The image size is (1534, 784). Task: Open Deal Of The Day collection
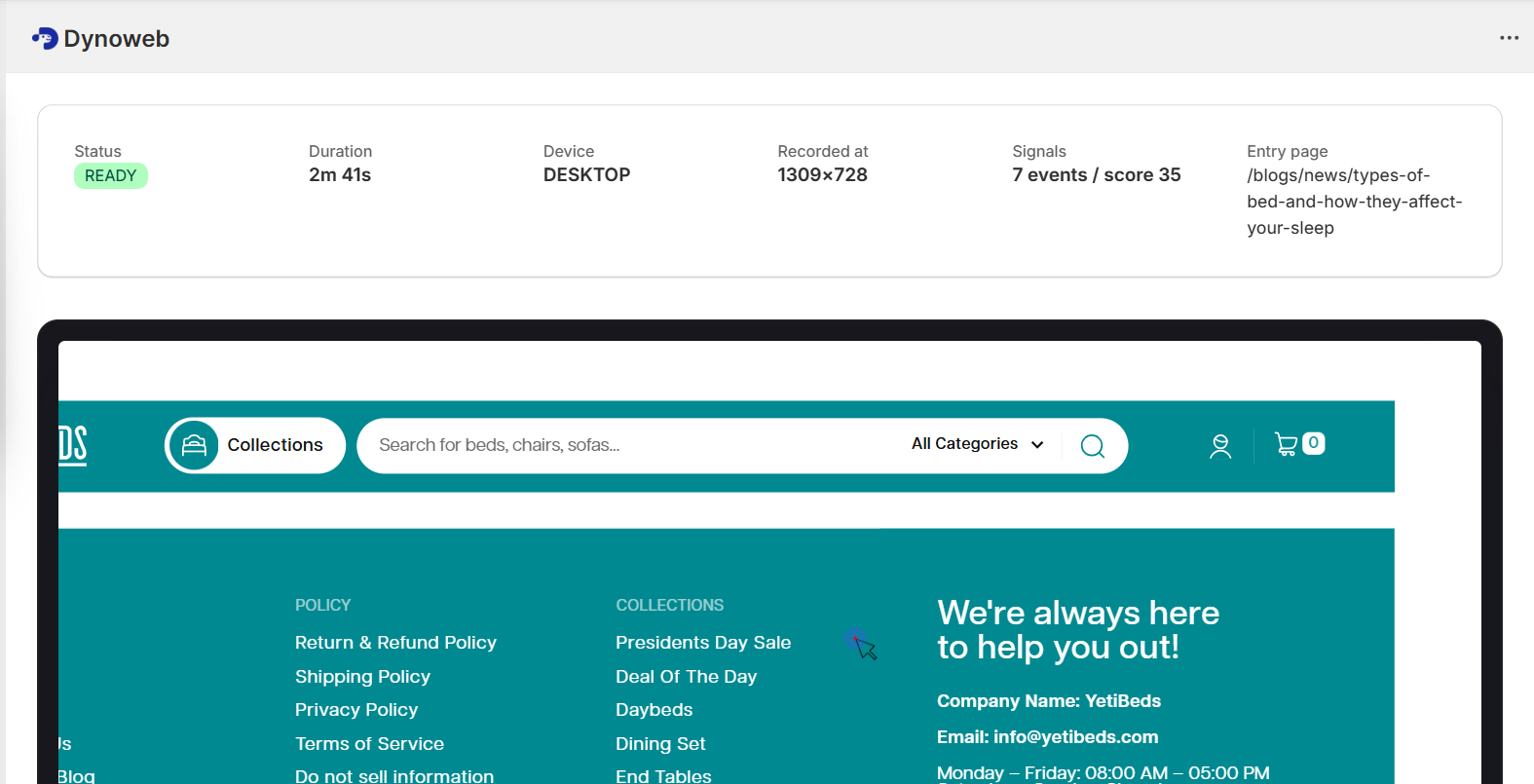click(x=686, y=677)
